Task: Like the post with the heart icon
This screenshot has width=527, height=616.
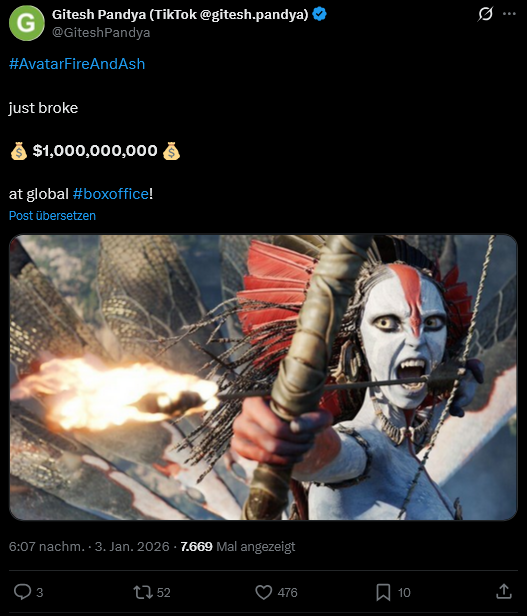Action: coord(263,592)
